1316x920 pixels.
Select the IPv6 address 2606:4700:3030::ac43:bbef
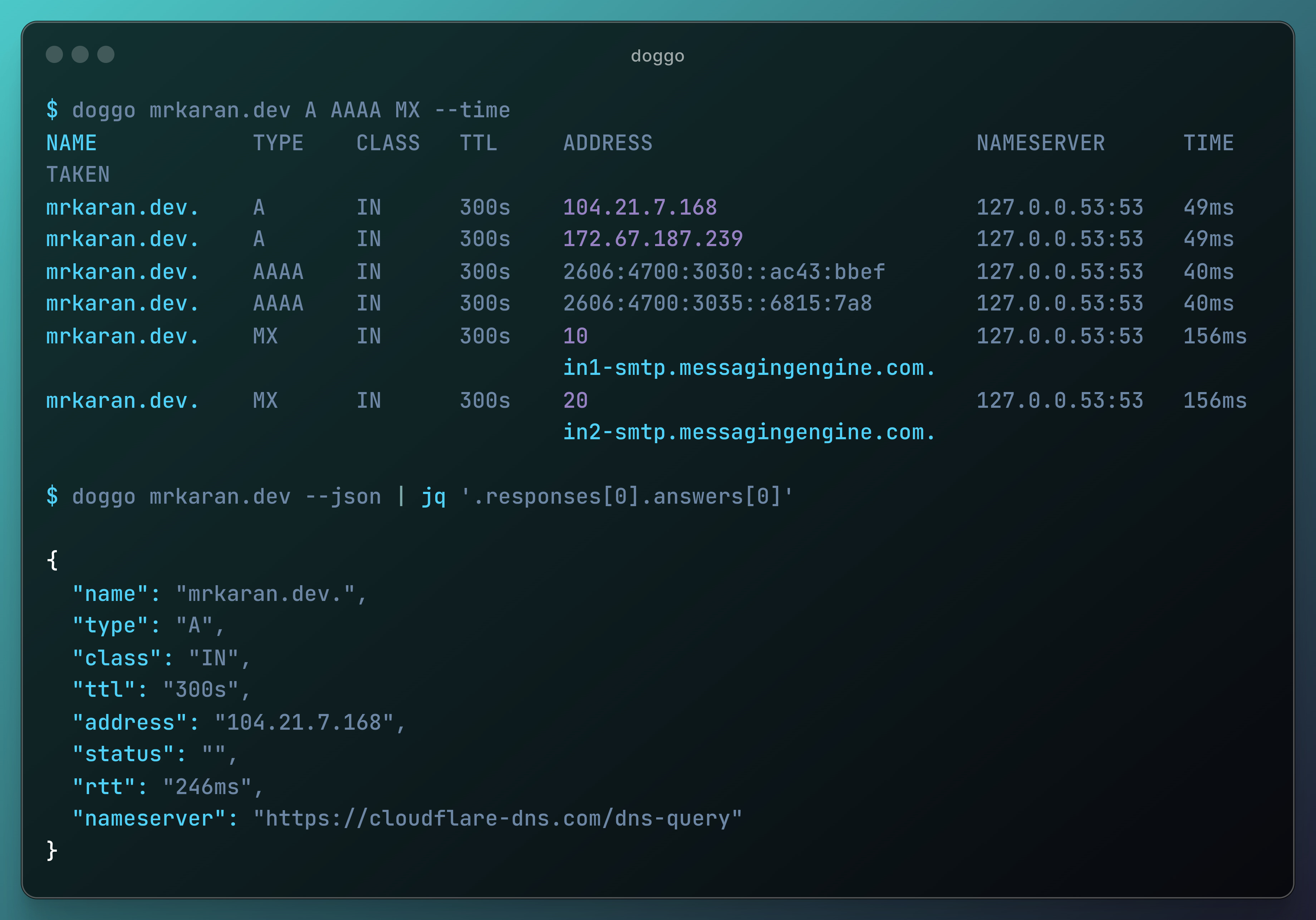[724, 271]
